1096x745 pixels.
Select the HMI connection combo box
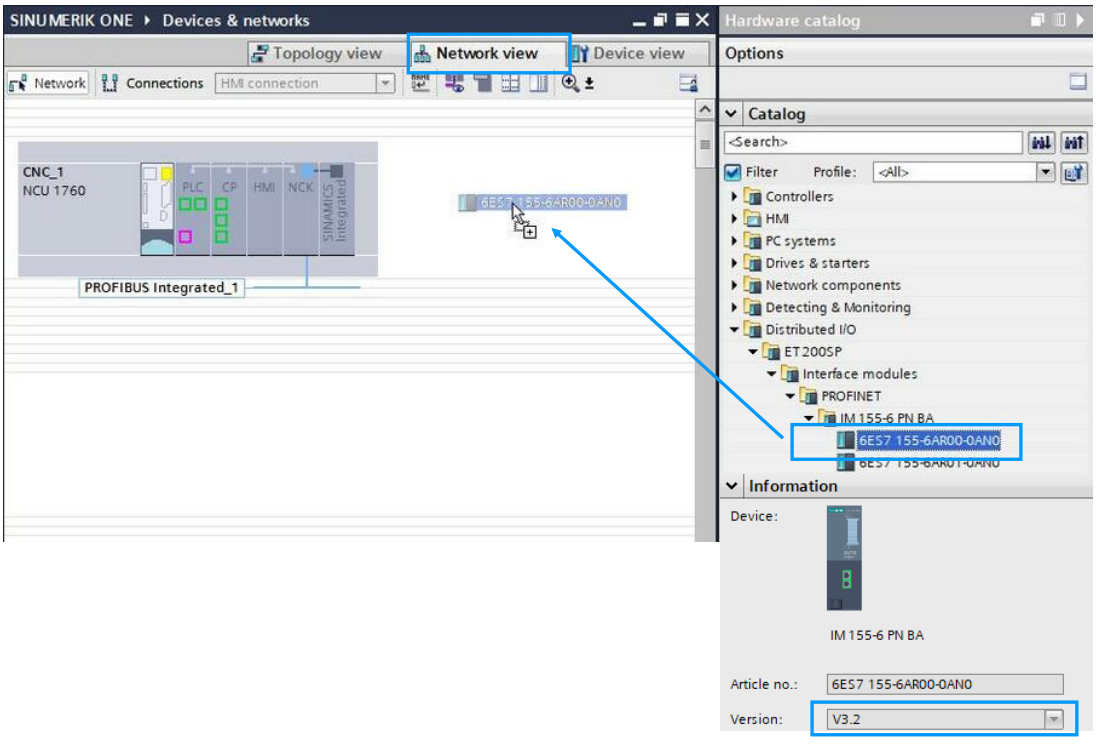305,83
